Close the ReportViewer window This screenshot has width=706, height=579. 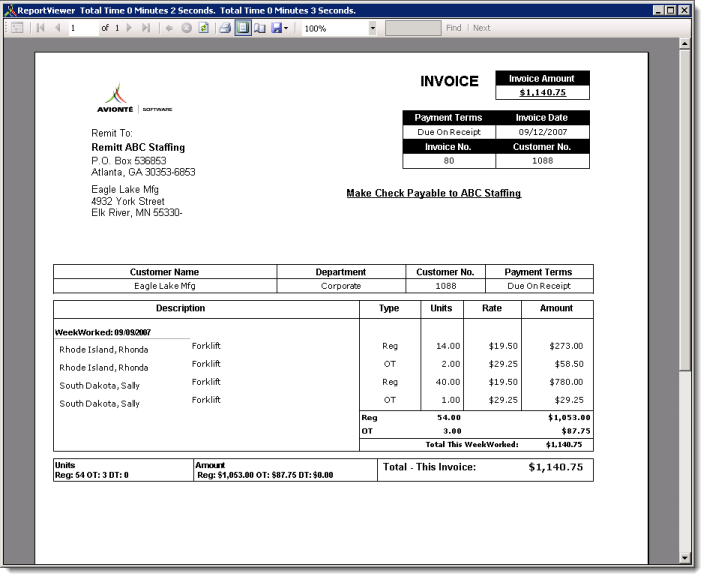684,10
